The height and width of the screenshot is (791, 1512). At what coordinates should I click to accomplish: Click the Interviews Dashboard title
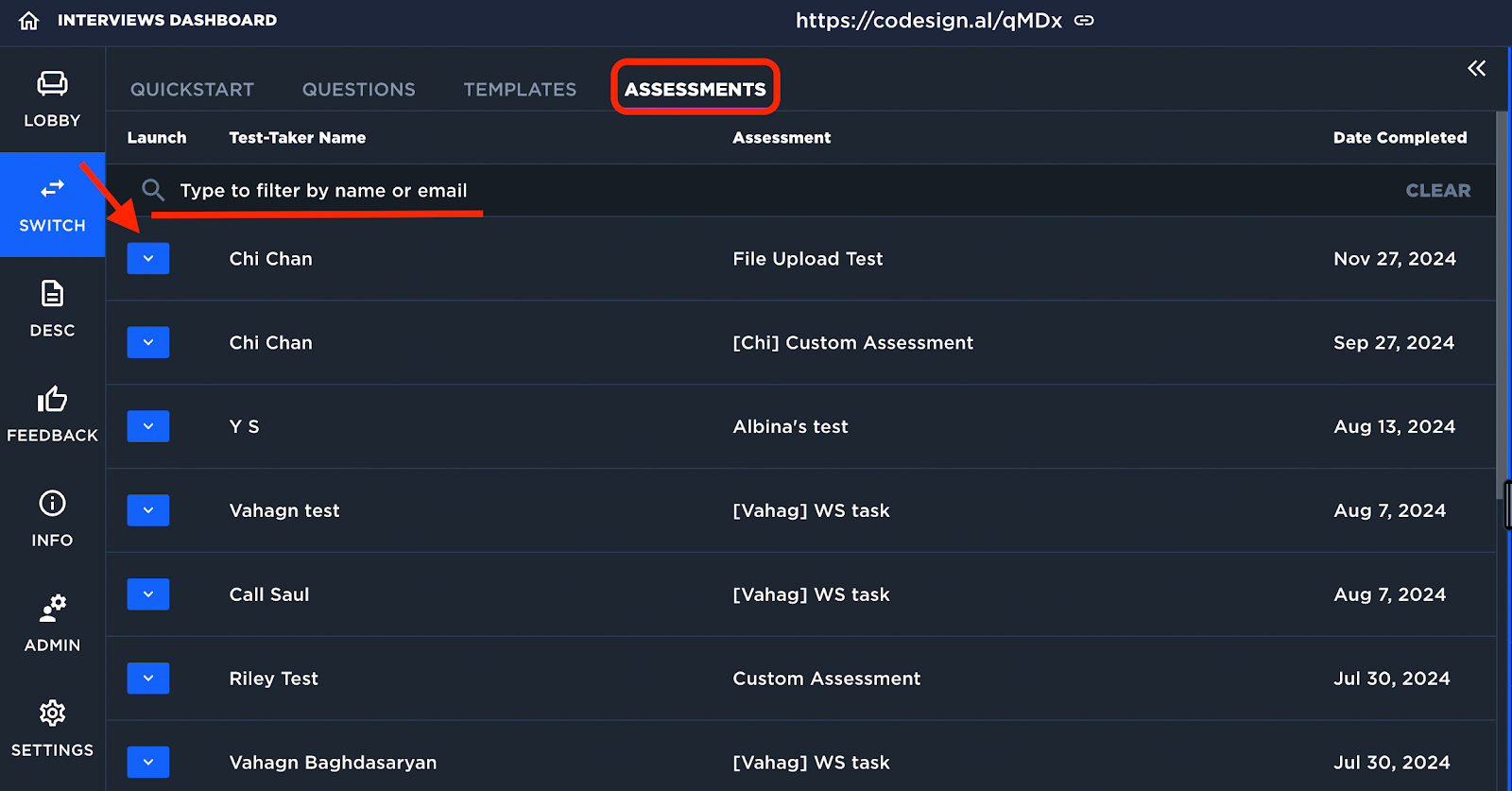click(x=167, y=20)
